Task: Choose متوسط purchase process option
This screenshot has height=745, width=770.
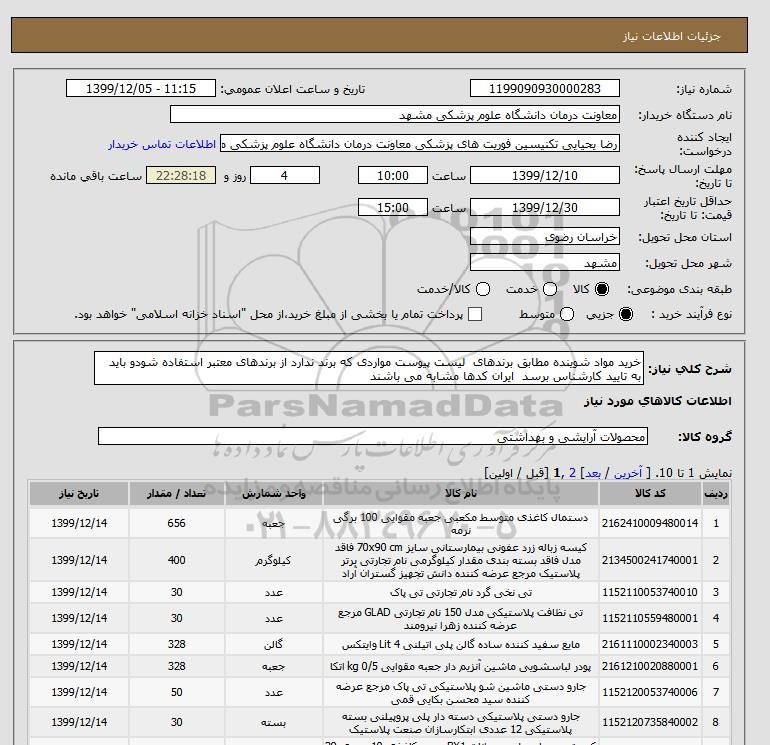Action: (x=567, y=314)
